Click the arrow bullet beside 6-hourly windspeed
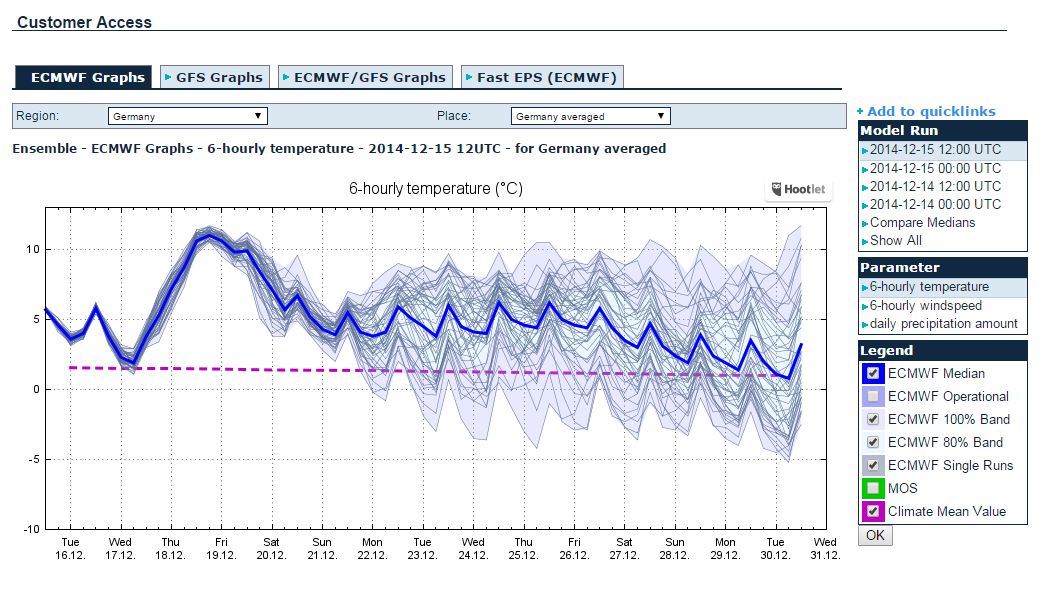 click(x=865, y=307)
